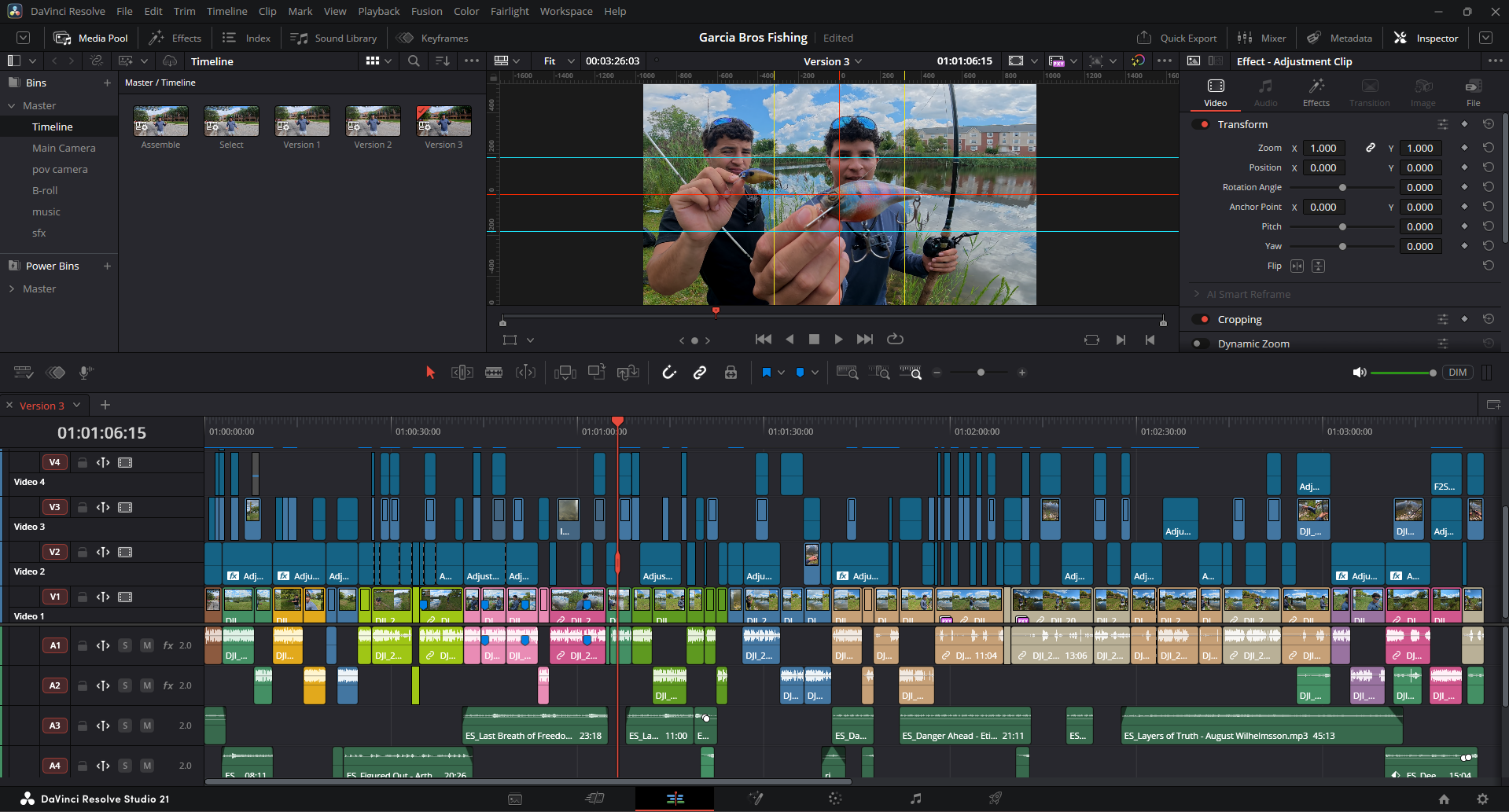Image resolution: width=1509 pixels, height=812 pixels.
Task: Toggle the Linked Selection chain icon
Action: 700,373
